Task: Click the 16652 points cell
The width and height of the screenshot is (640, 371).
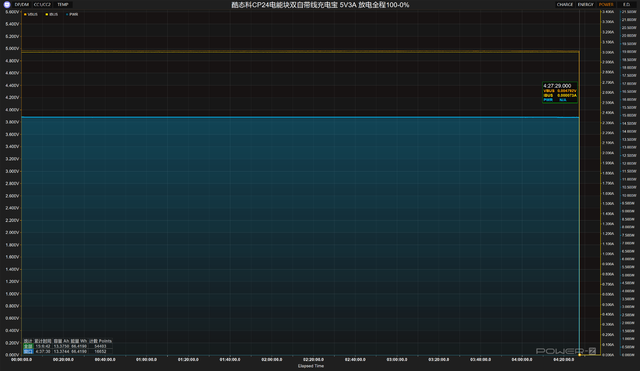Action: point(100,351)
